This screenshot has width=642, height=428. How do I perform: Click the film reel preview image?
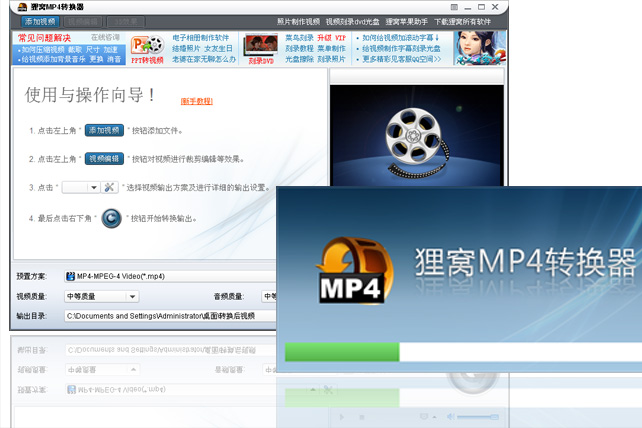tap(417, 136)
